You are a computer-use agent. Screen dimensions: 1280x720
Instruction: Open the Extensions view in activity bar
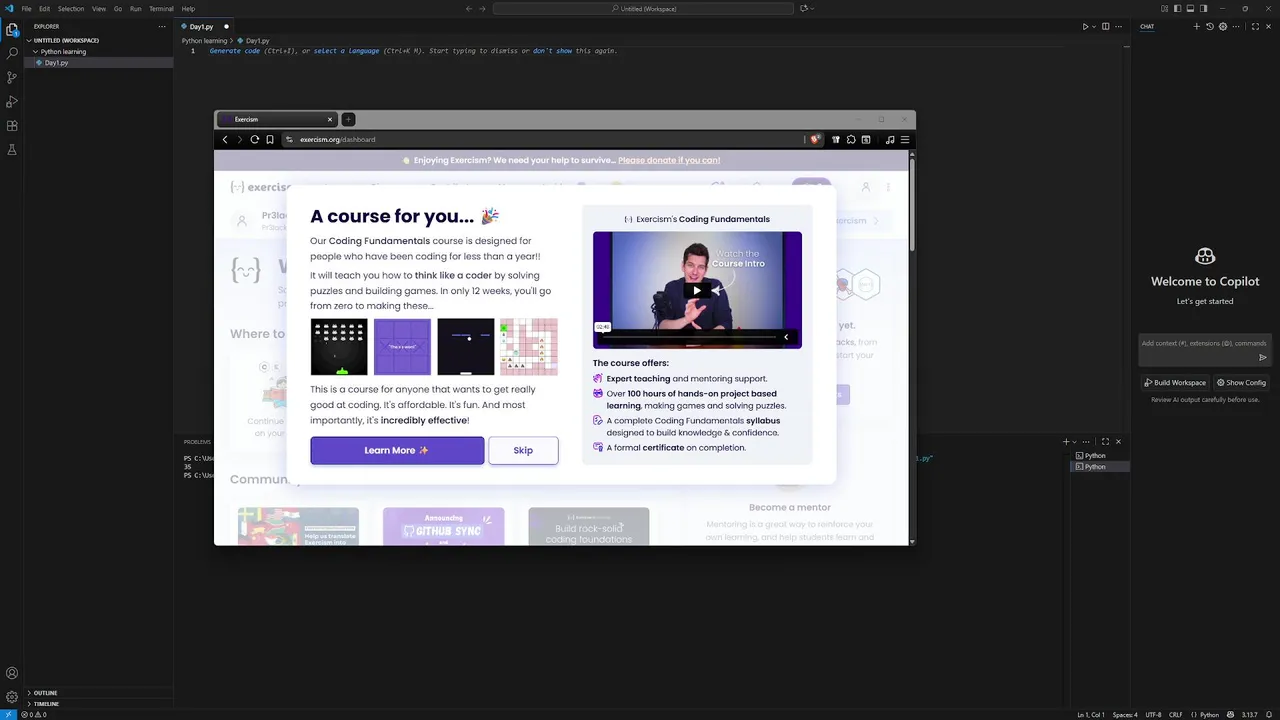(x=12, y=126)
